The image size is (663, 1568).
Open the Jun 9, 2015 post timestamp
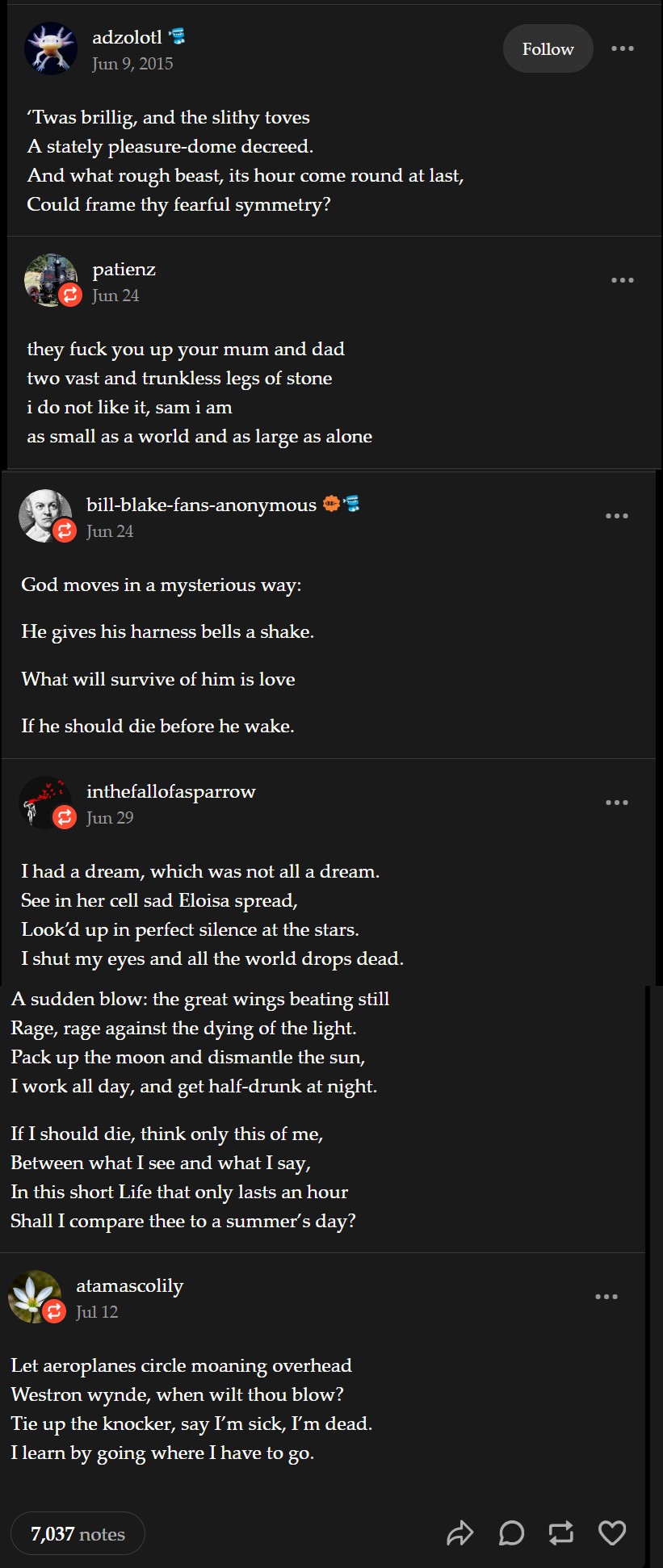(132, 64)
